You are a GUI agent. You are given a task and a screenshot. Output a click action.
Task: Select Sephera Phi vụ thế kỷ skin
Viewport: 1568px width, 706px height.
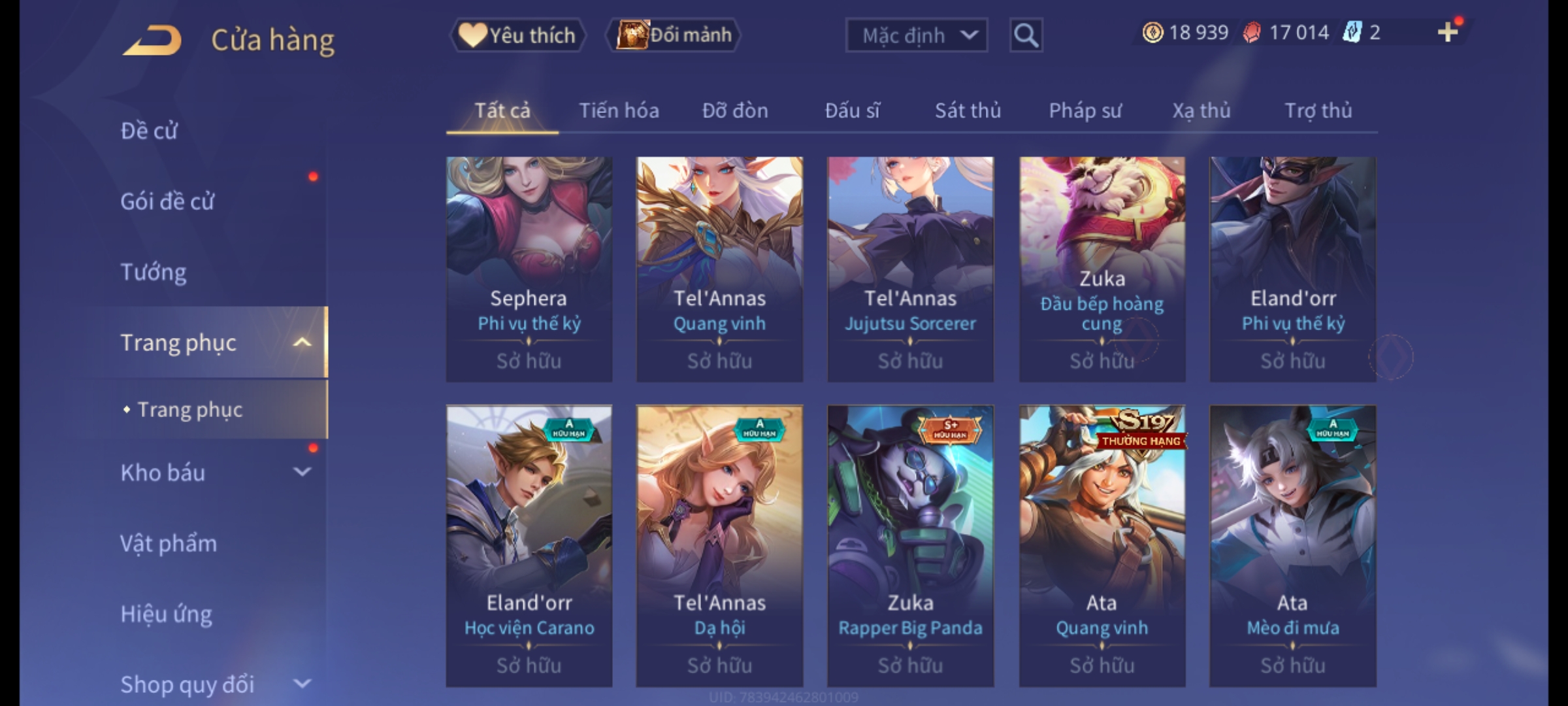pos(529,269)
